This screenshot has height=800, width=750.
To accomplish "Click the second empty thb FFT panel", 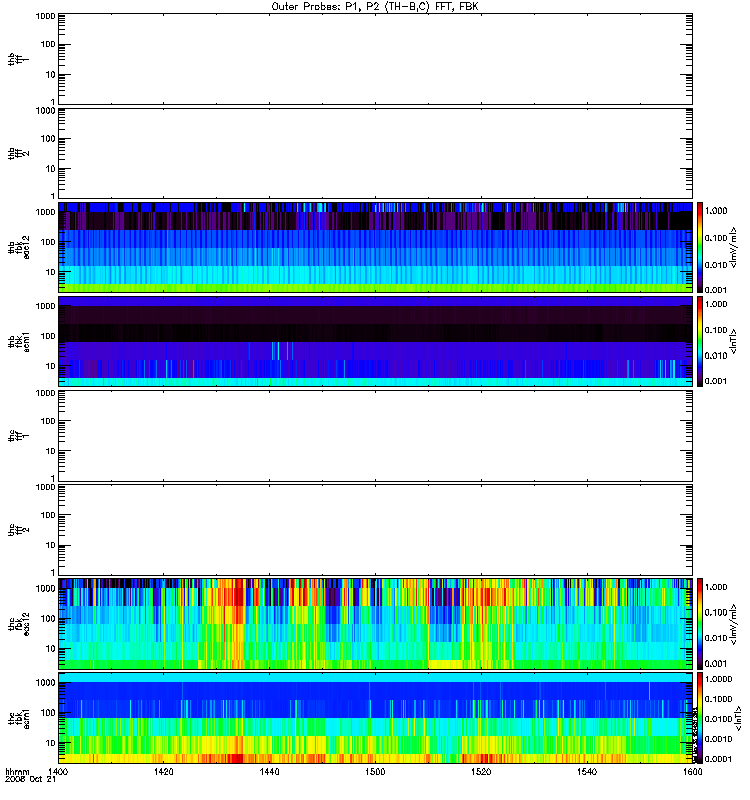I will click(x=374, y=153).
